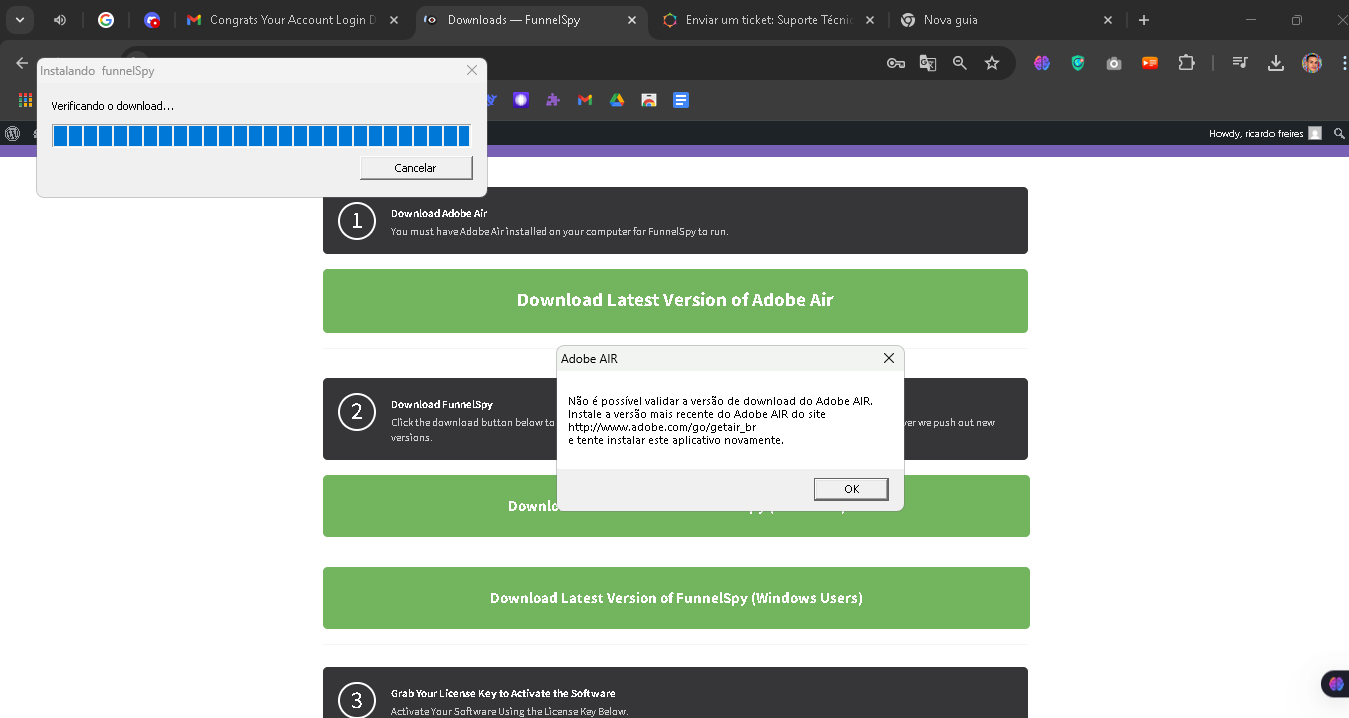Click the 'Download Adobe Air' step heading
Screen dimensions: 1349x718
(439, 213)
